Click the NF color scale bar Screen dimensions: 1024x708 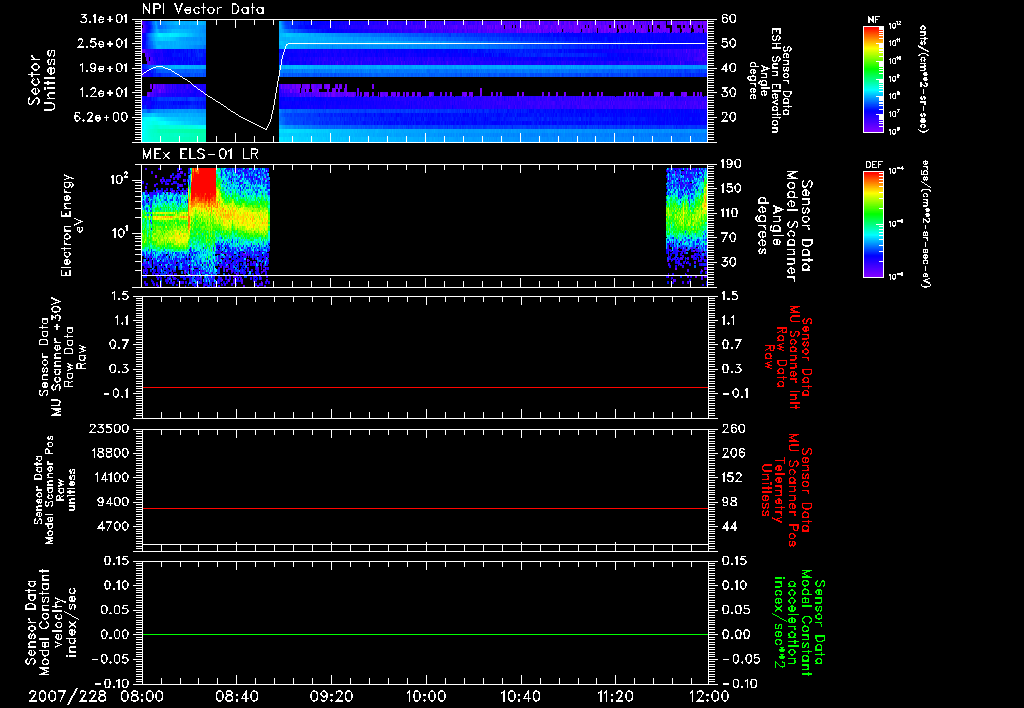(x=873, y=79)
